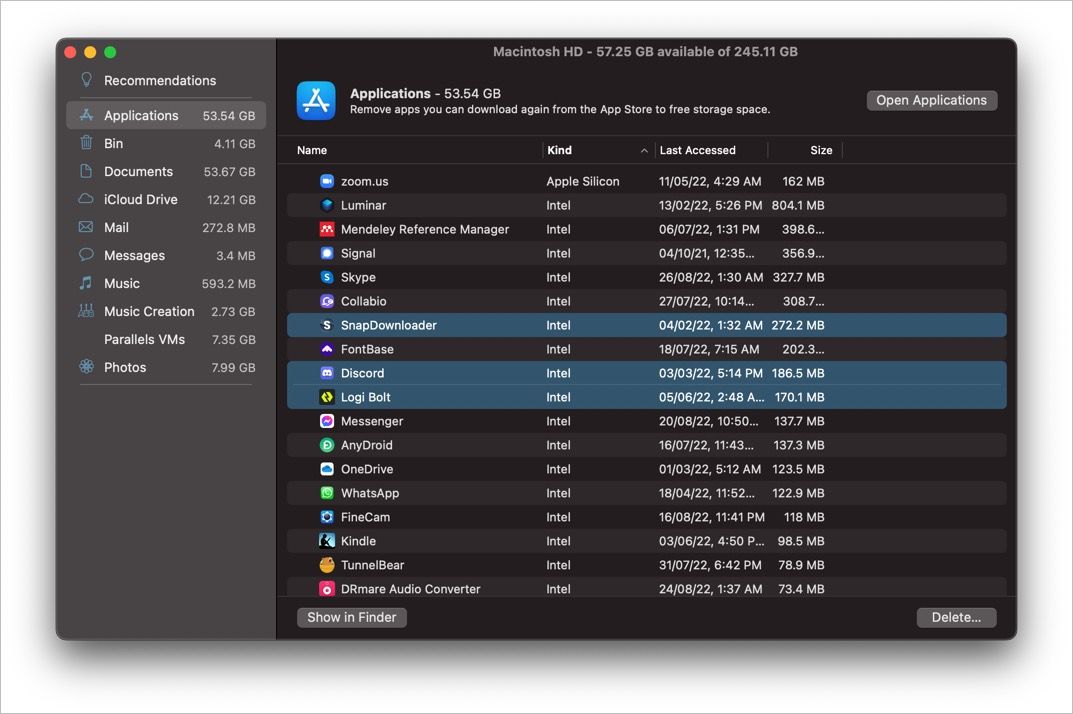
Task: Select the Mendeley Reference Manager row name
Action: click(x=425, y=229)
